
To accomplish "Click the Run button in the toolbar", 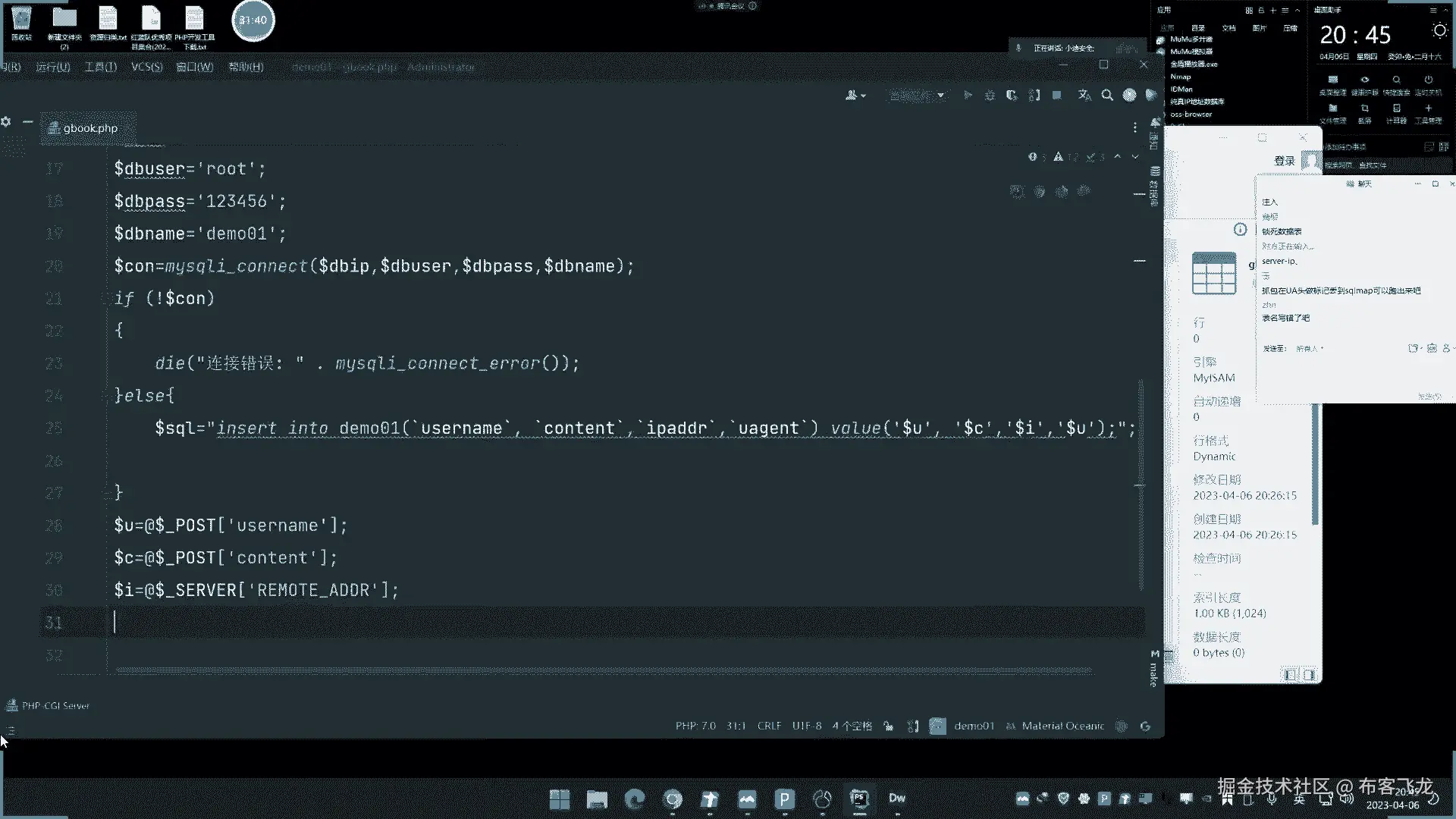I will tap(968, 96).
